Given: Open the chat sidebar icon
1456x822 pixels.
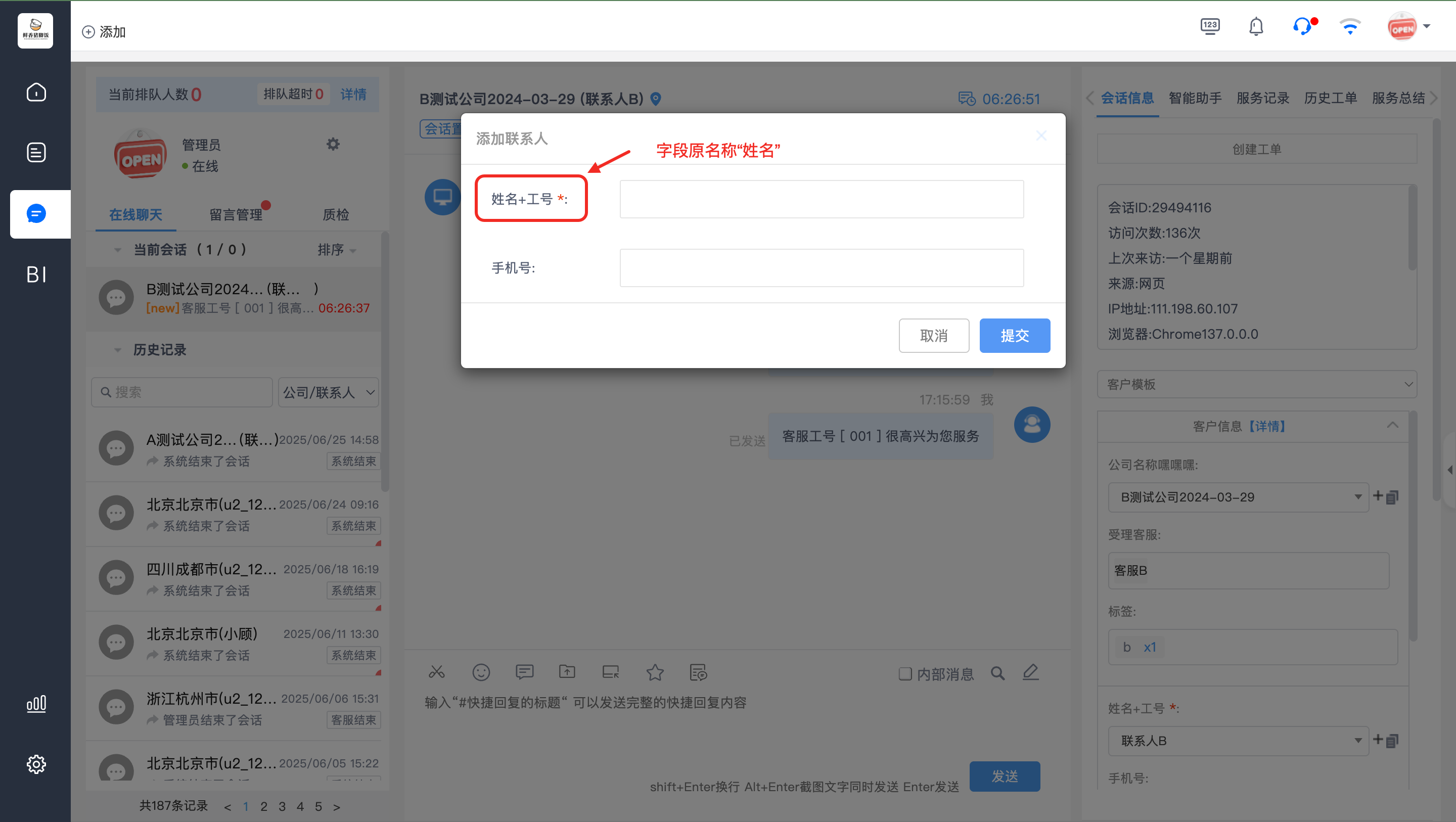Looking at the screenshot, I should [36, 214].
